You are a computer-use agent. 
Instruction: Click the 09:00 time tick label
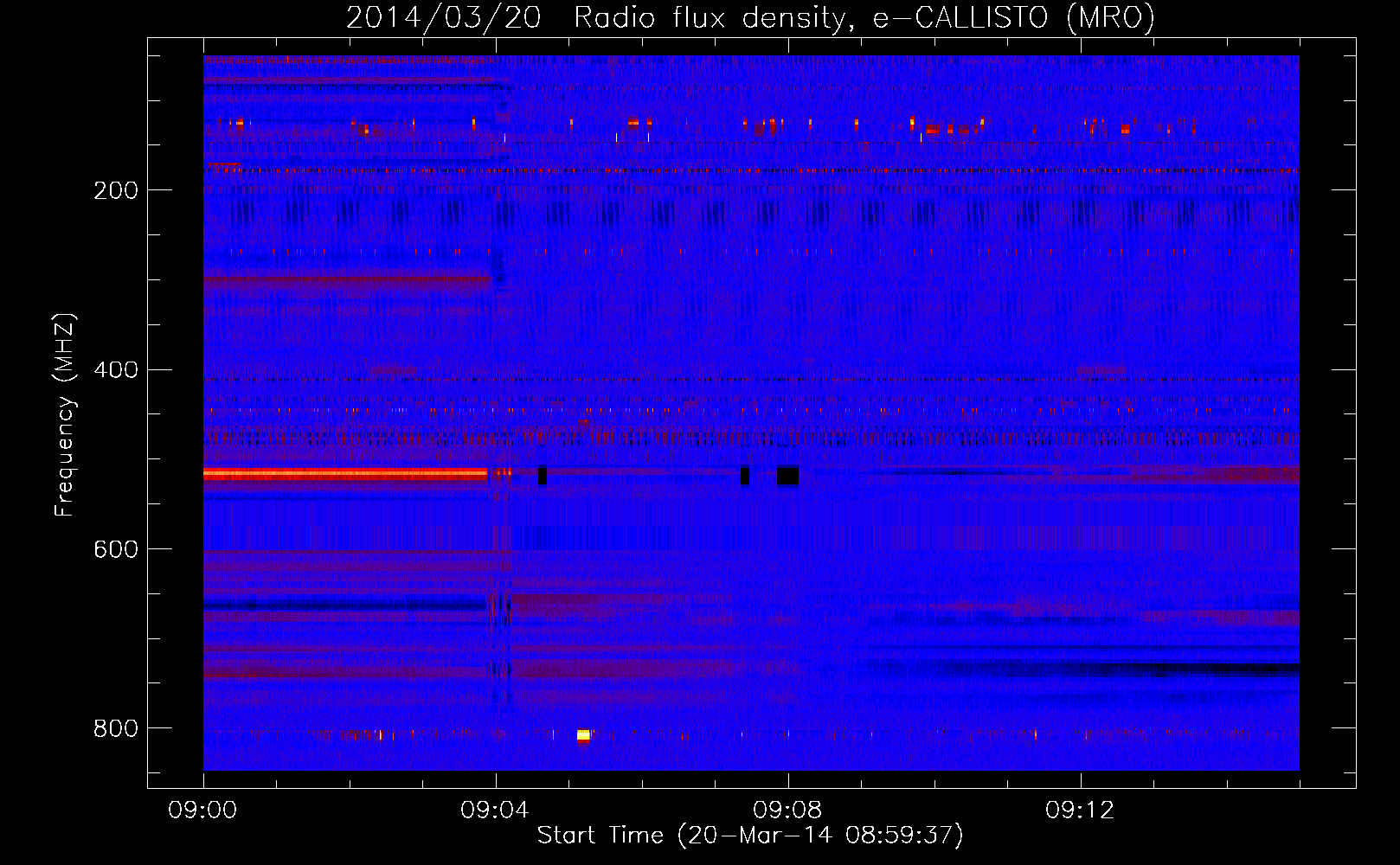click(202, 811)
